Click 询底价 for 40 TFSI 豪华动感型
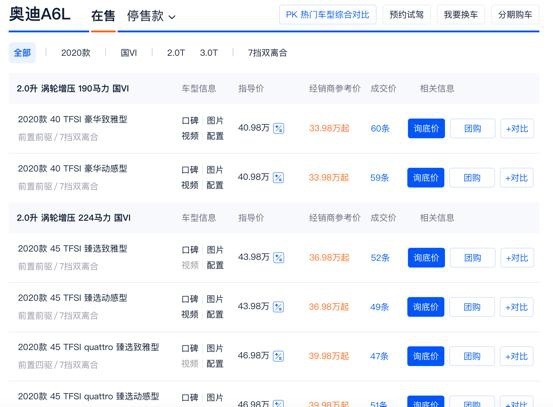Viewport: 553px width, 407px height. (426, 177)
